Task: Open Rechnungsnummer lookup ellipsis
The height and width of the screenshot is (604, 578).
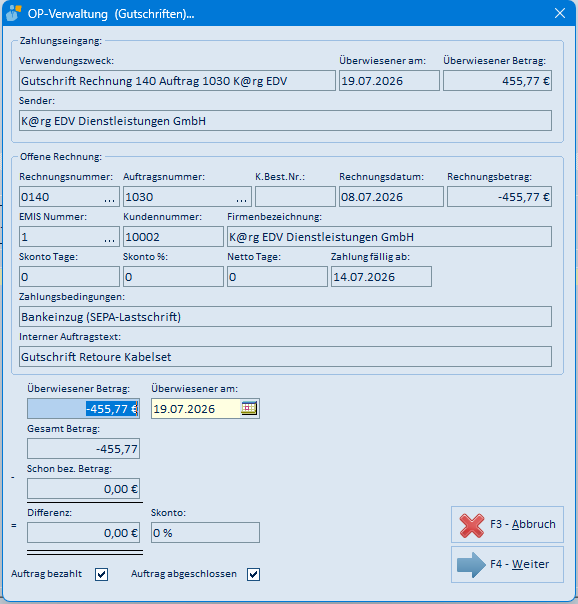Action: pos(109,197)
